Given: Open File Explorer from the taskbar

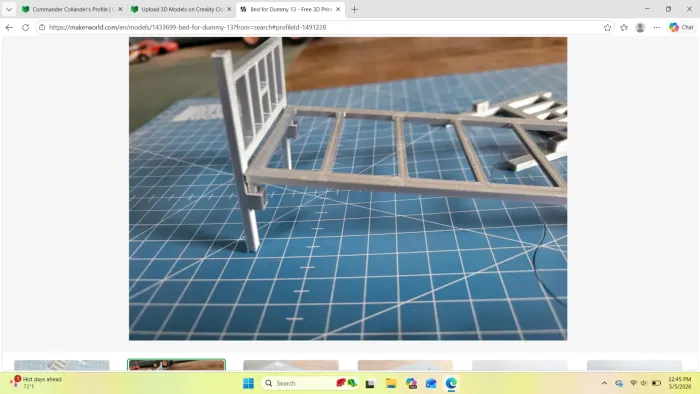Looking at the screenshot, I should point(391,383).
